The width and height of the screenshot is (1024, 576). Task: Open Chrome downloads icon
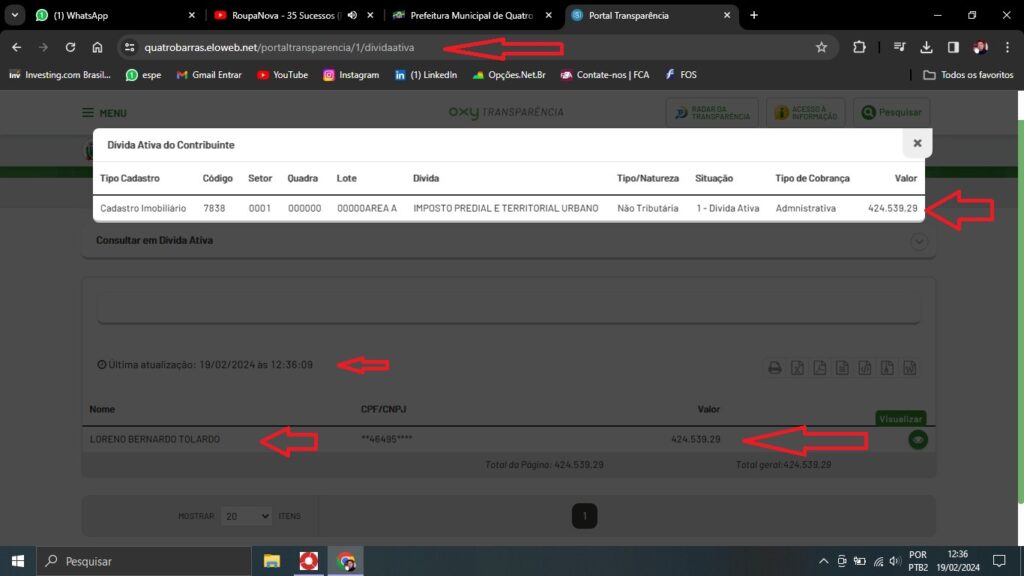(x=926, y=47)
